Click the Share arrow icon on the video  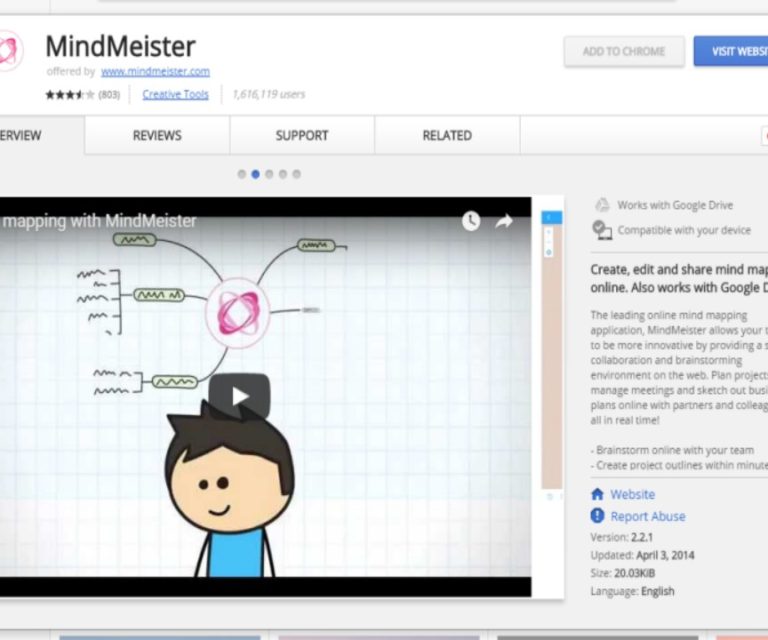[x=504, y=221]
